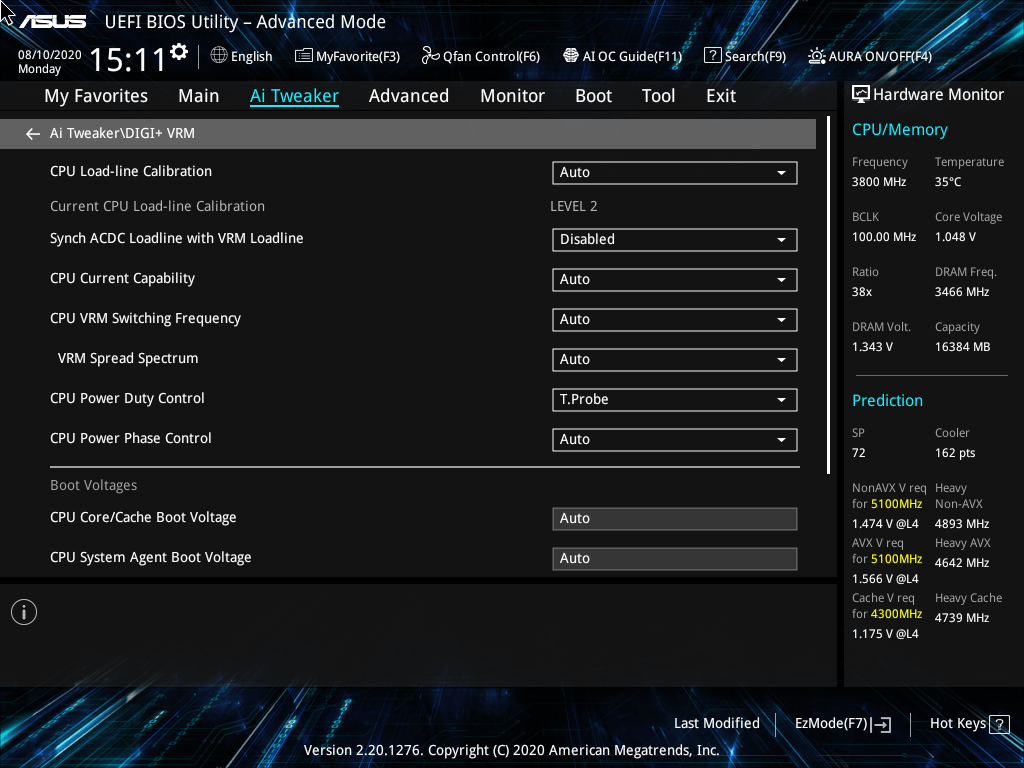
Task: Launch the AI OC Guide
Action: tap(622, 56)
